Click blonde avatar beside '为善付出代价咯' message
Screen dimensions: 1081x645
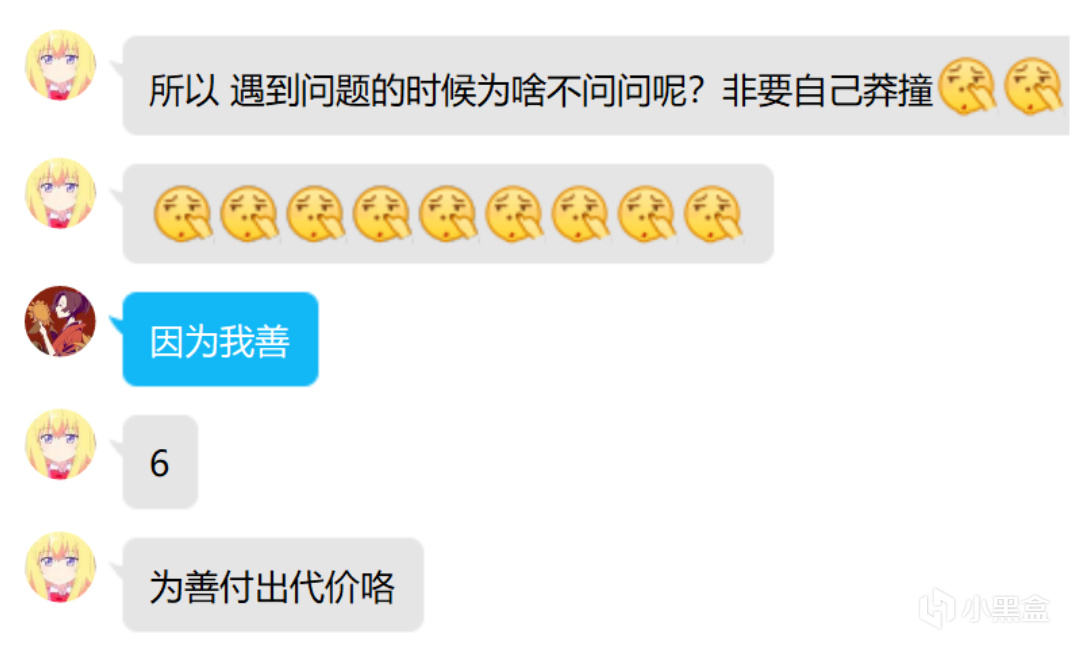pos(60,566)
